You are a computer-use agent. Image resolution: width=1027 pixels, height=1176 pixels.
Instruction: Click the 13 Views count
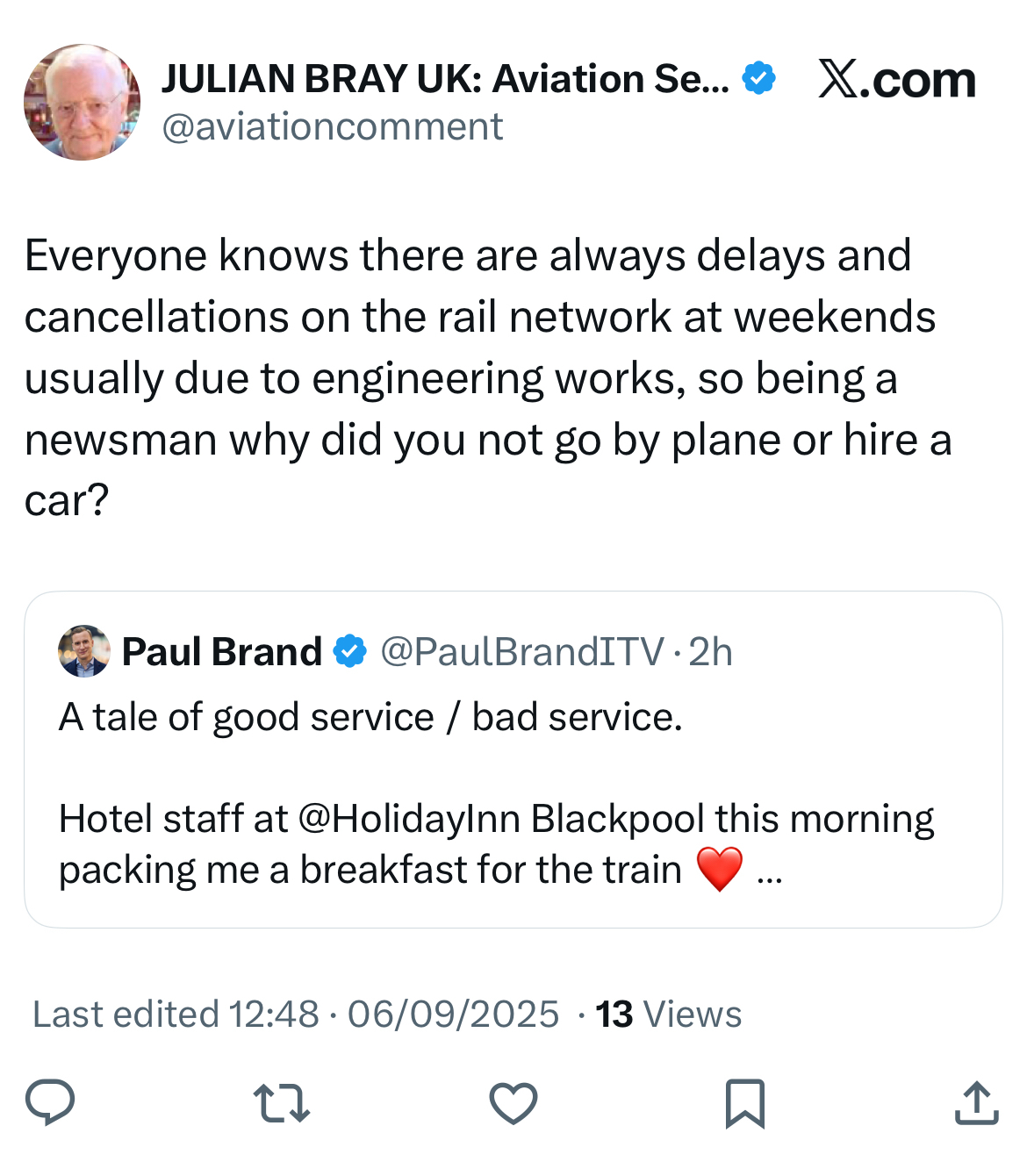tap(668, 1015)
